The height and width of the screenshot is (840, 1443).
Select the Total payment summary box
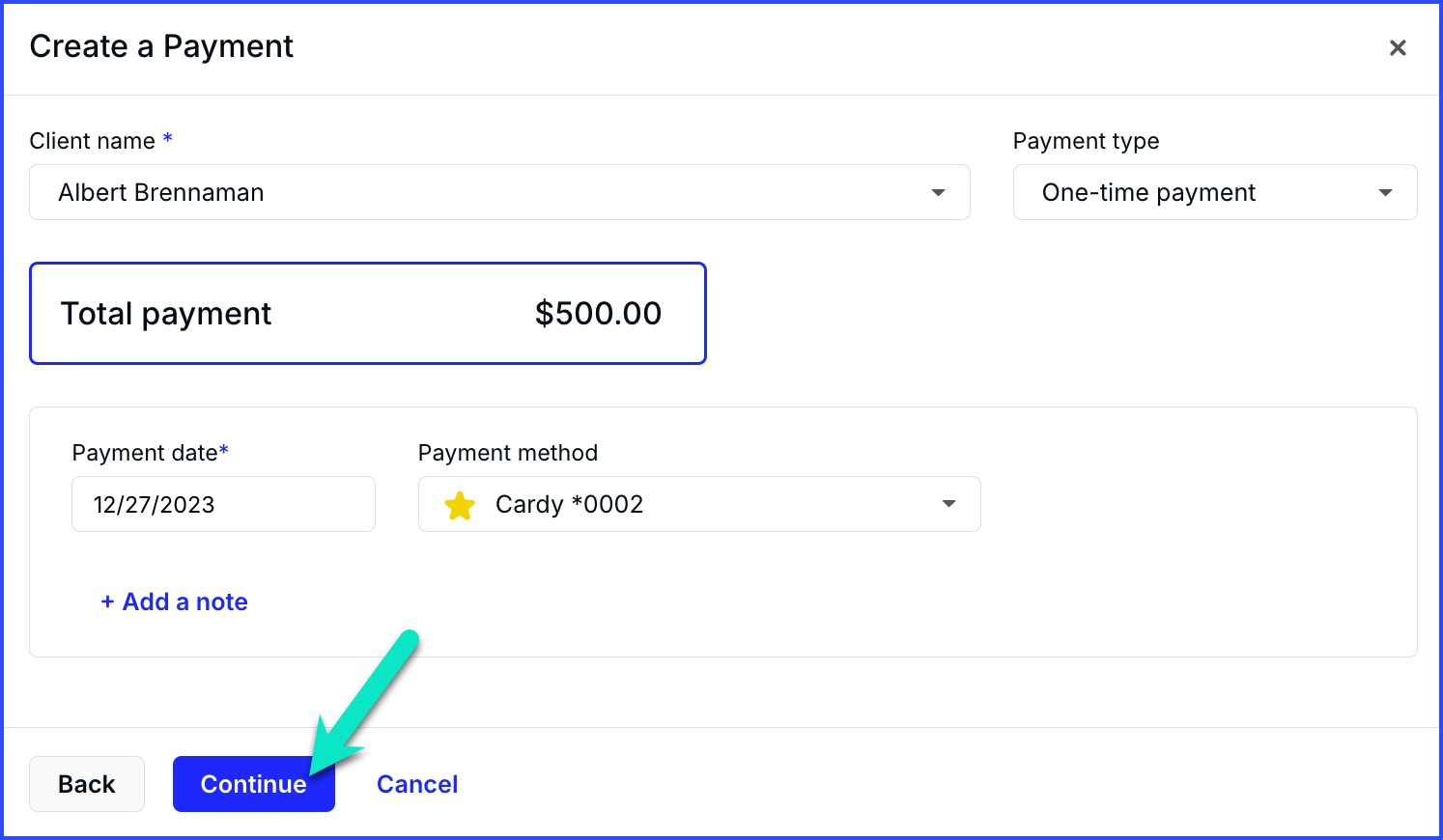[368, 313]
